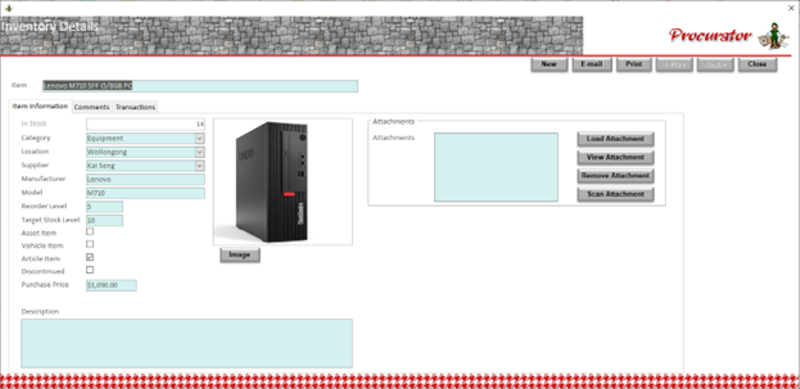Toggle the Asset Item checkbox
The height and width of the screenshot is (389, 800).
pos(90,232)
